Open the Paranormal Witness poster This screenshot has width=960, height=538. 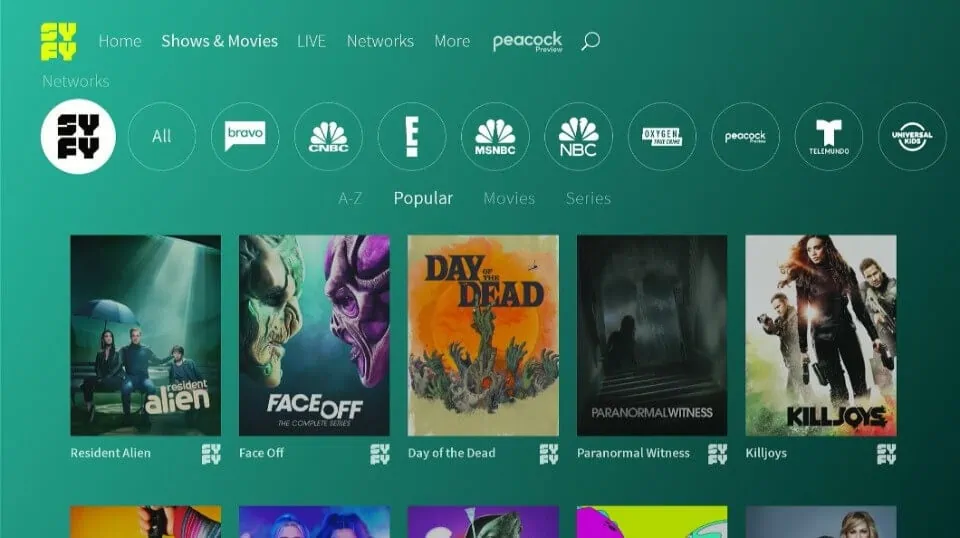[x=652, y=335]
